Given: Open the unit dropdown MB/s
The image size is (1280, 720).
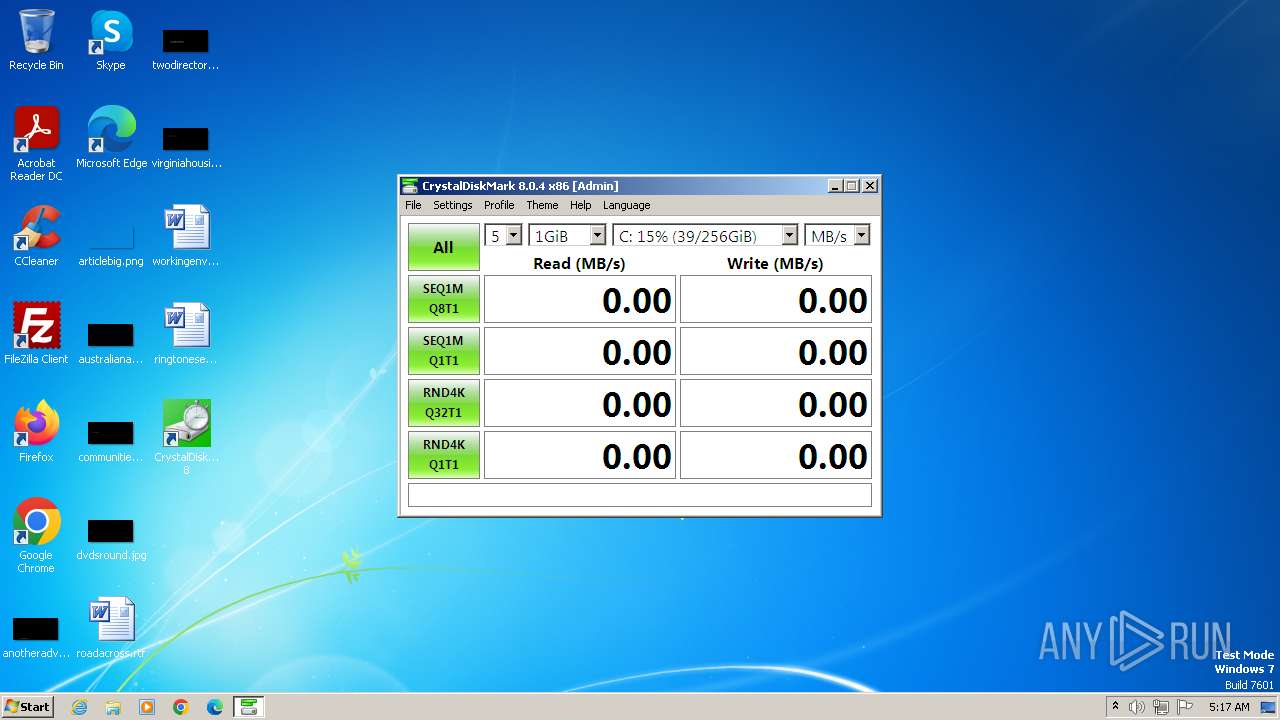Looking at the screenshot, I should 837,236.
